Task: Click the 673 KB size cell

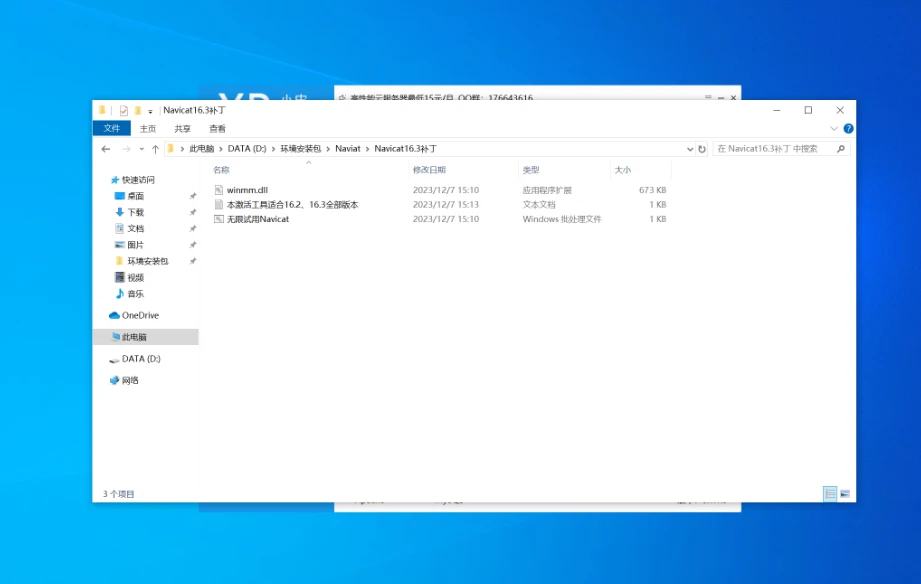Action: click(x=653, y=190)
